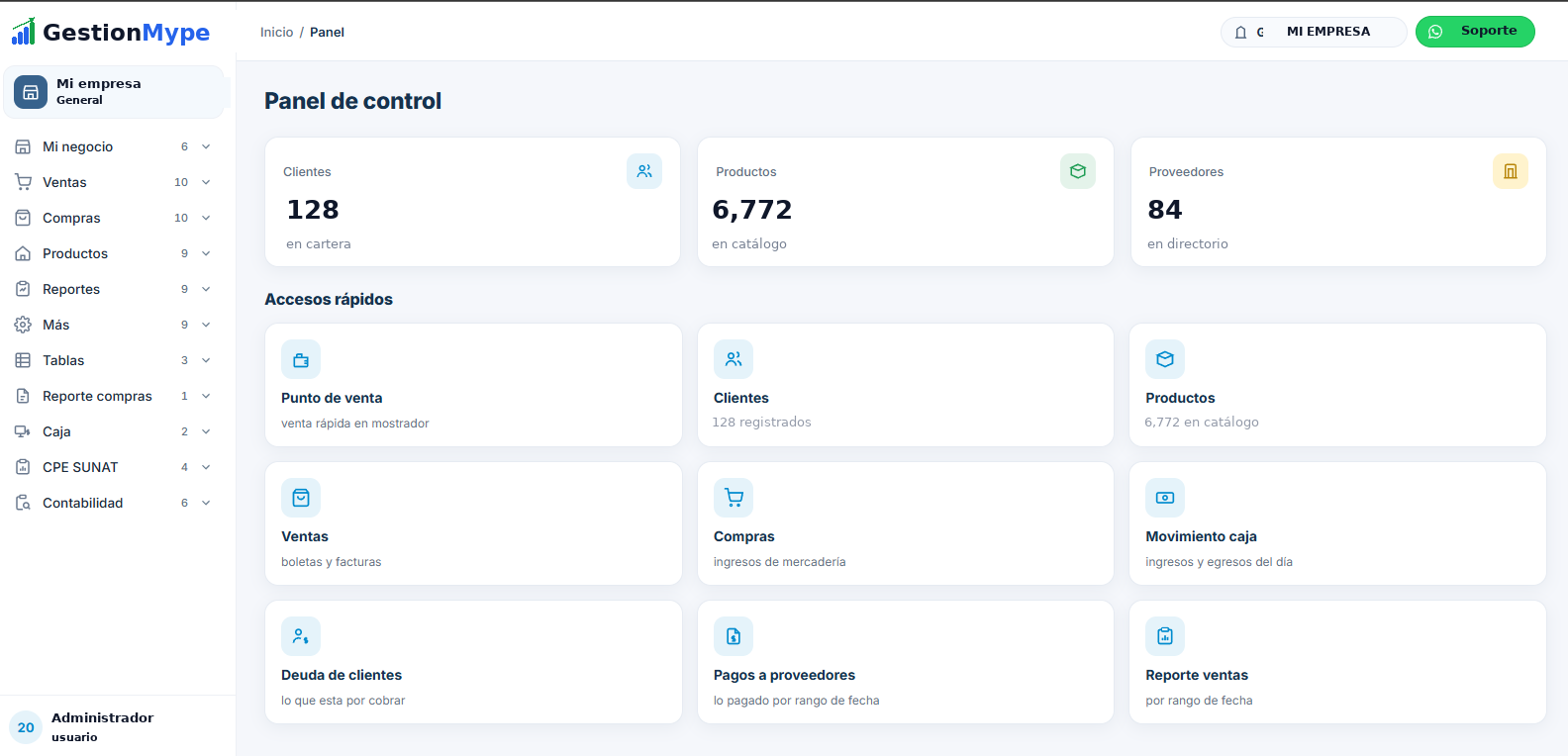Screen dimensions: 1568x756
Task: Select Caja in the sidebar
Action: (x=115, y=431)
